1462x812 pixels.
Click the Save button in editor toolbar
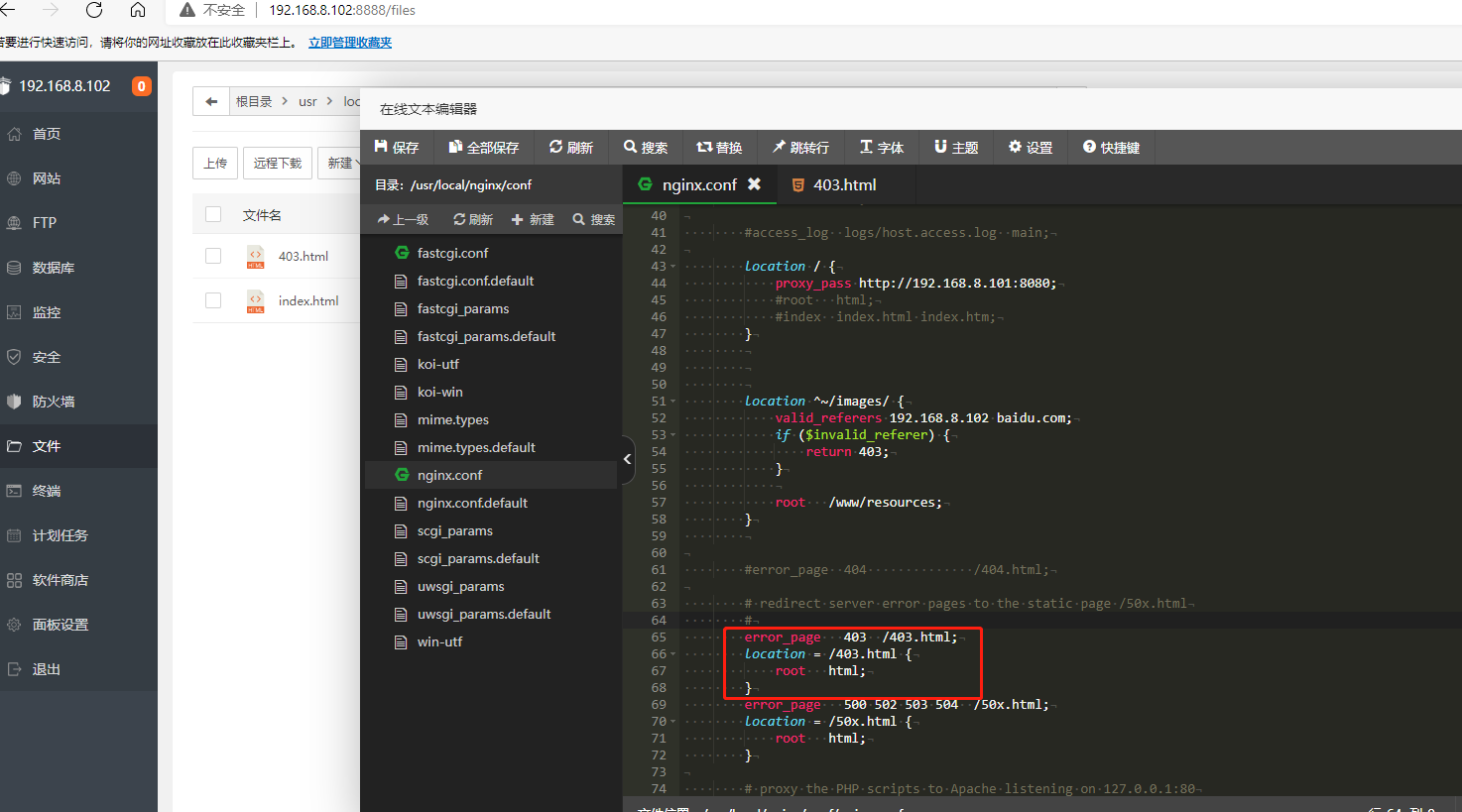point(397,148)
